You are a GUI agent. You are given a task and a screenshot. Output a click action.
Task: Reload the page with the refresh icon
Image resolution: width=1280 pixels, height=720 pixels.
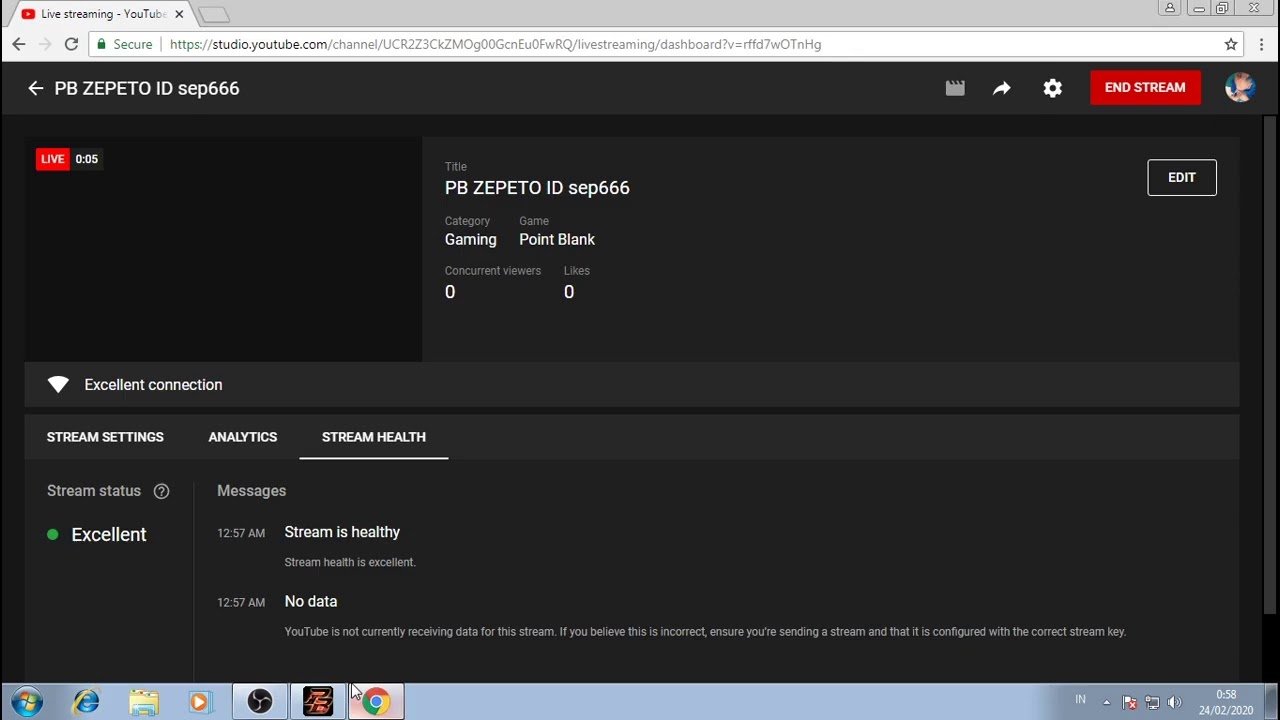tap(71, 44)
